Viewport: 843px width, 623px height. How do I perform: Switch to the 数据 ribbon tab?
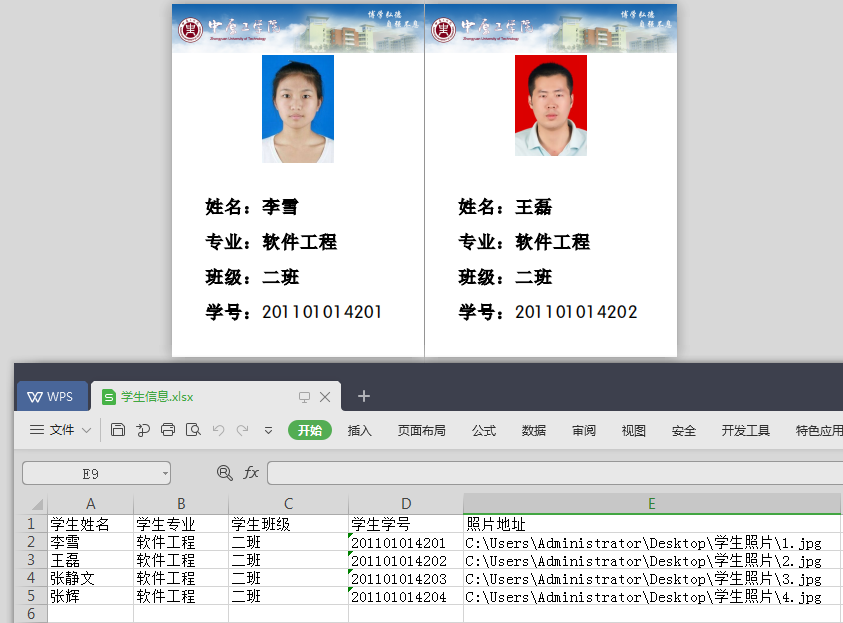point(533,430)
